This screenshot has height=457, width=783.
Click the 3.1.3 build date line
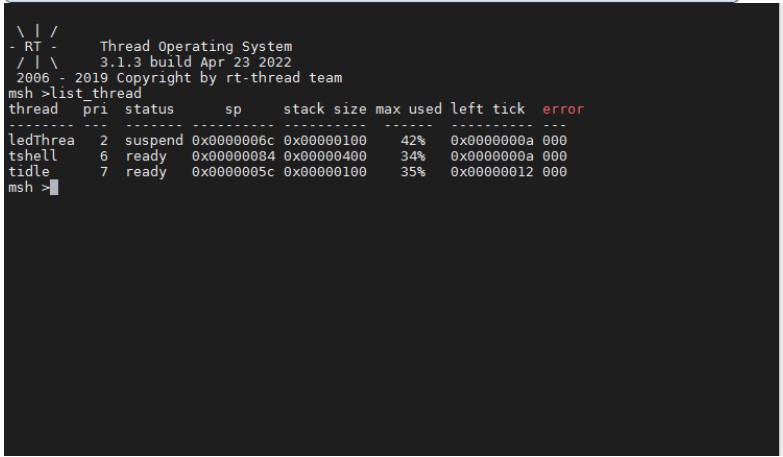[195, 62]
